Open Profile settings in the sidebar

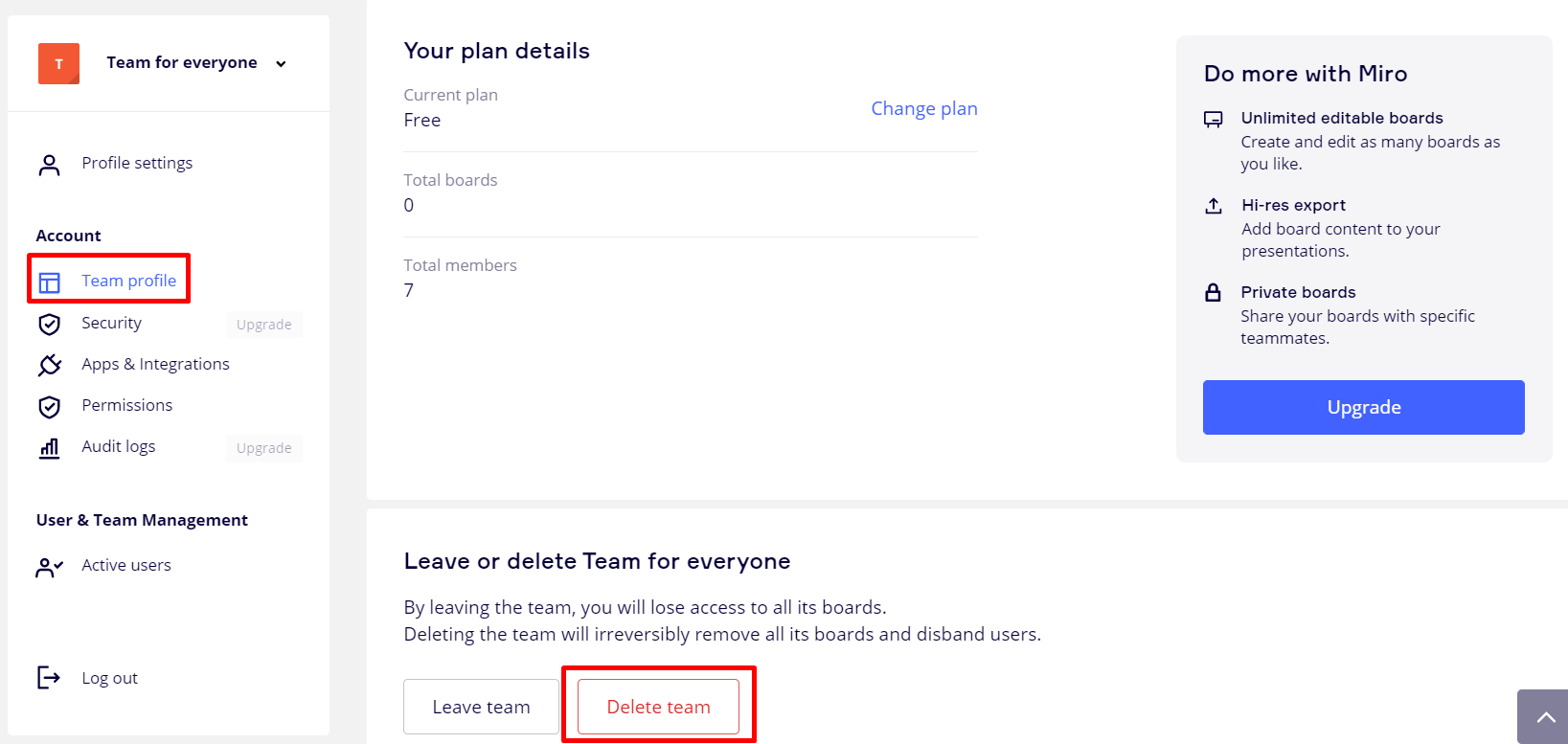137,163
